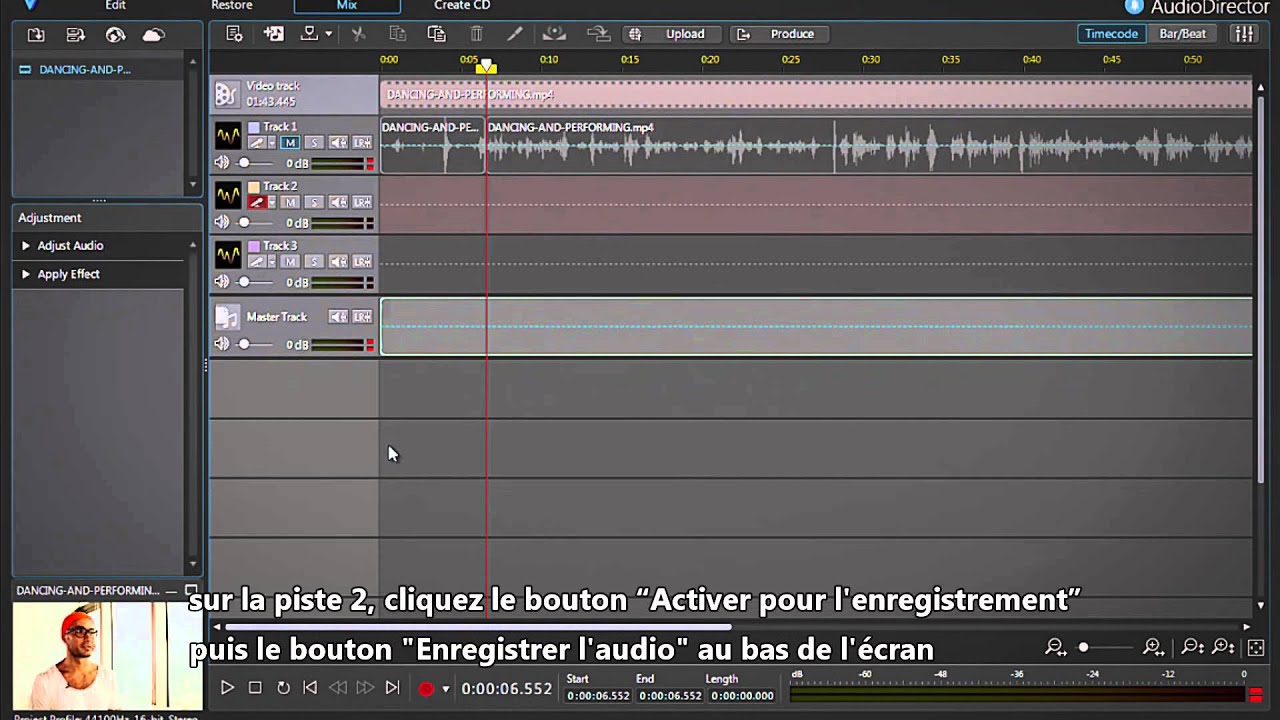1280x720 pixels.
Task: Click the Stop button in transport bar
Action: pyautogui.click(x=255, y=688)
